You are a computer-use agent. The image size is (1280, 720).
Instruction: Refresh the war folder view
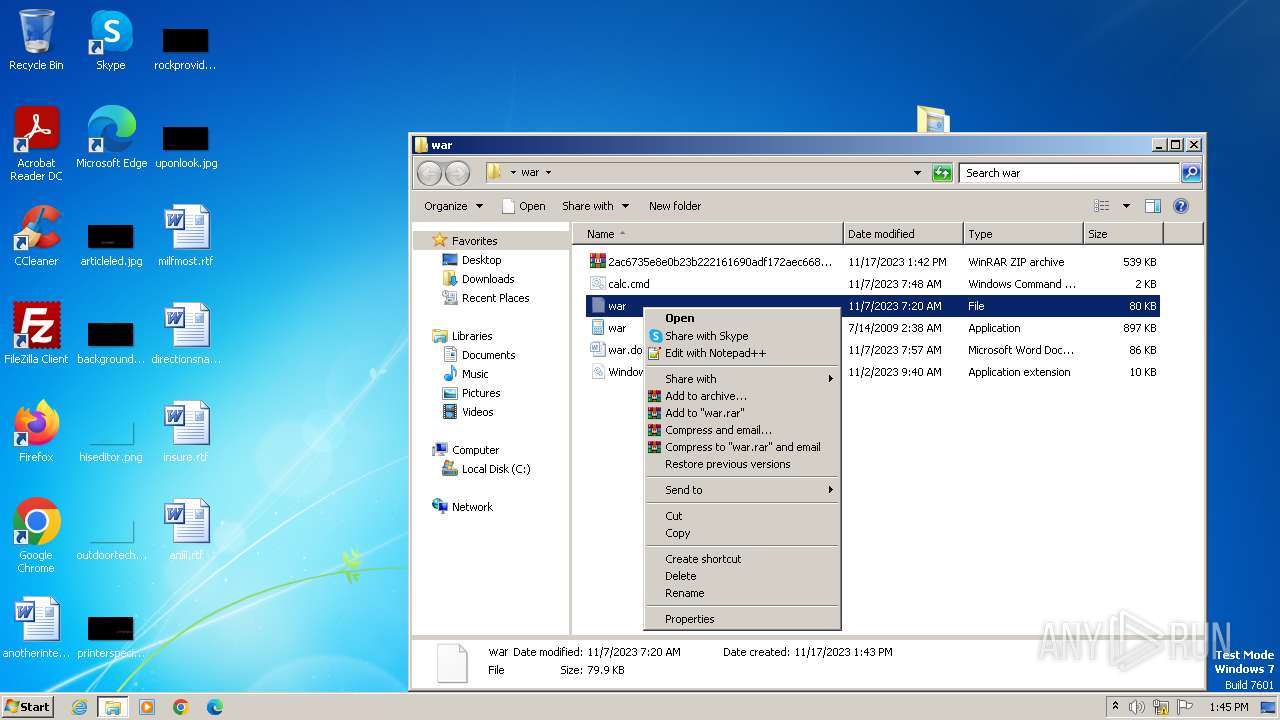942,173
